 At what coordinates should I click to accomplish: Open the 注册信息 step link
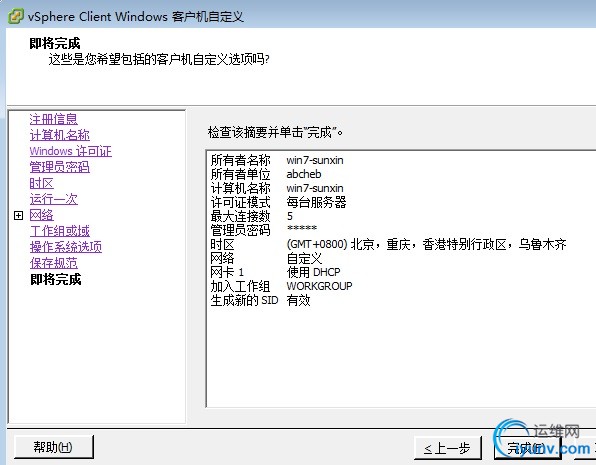(54, 119)
